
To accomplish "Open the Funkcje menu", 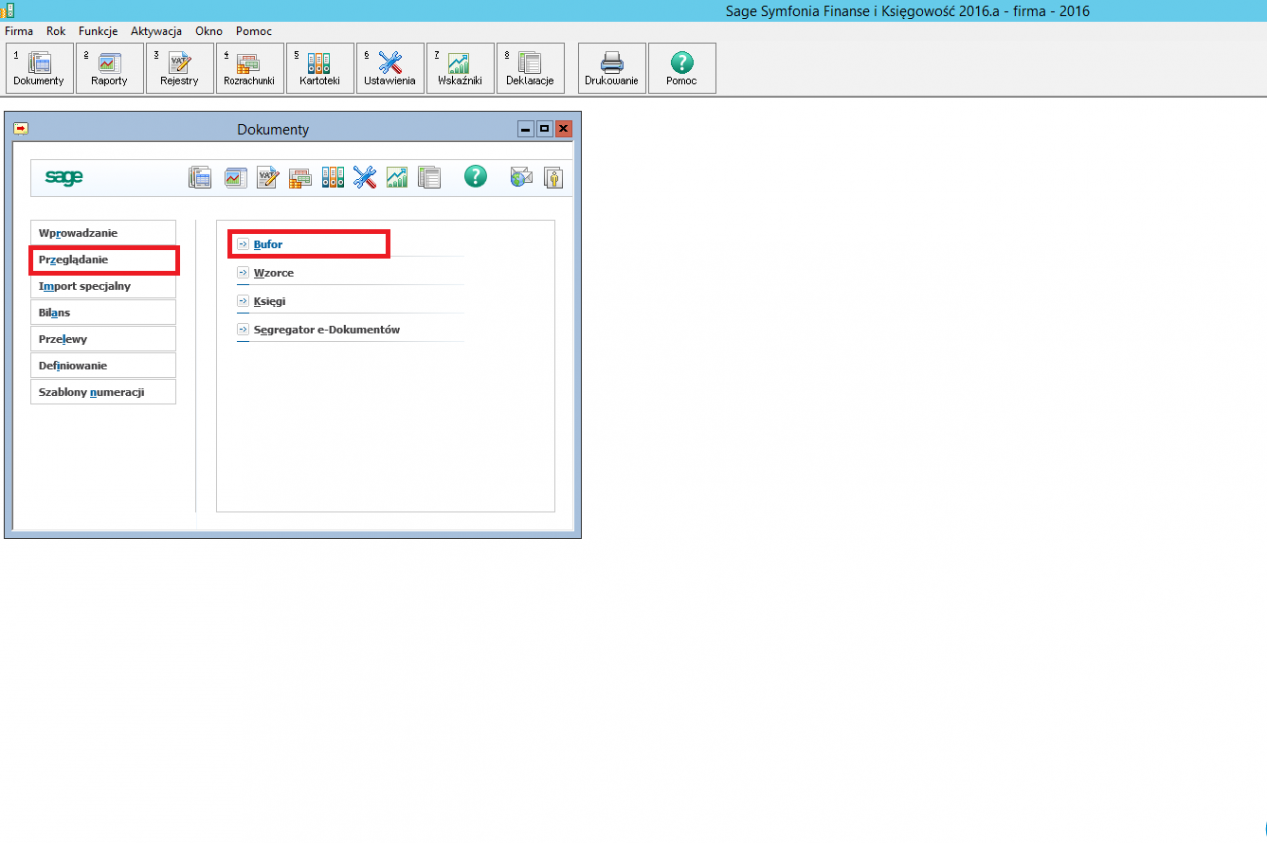I will click(x=98, y=31).
